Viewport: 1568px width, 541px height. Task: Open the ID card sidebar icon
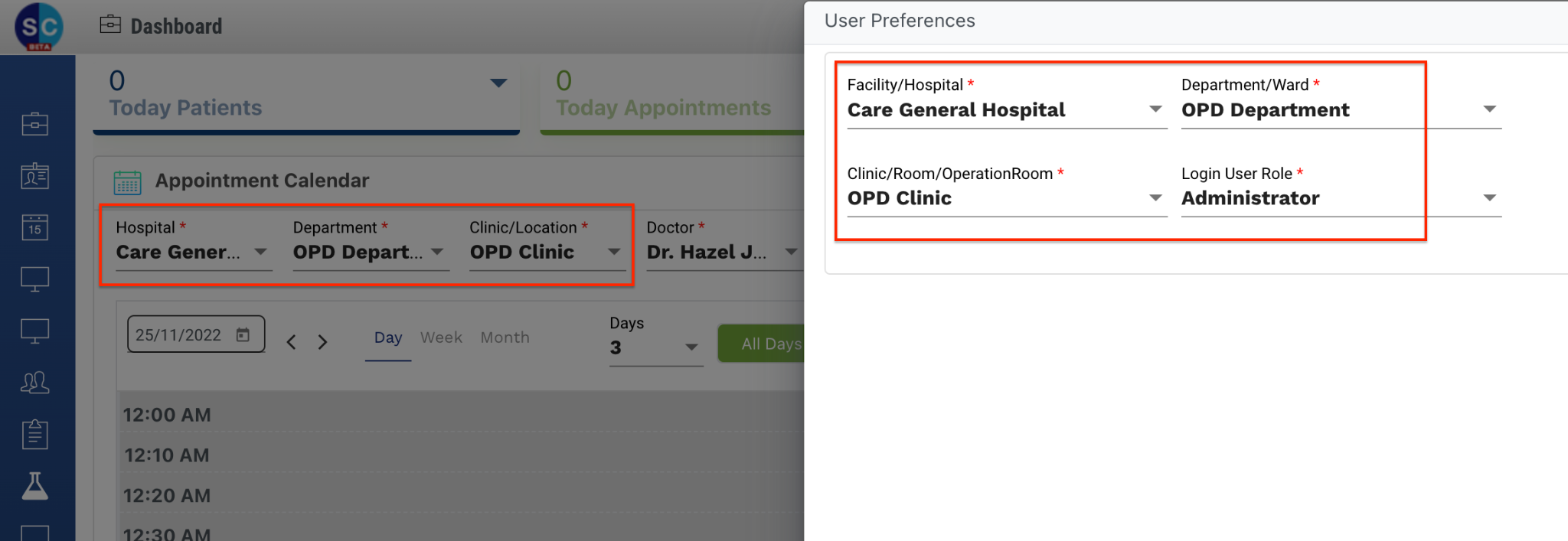[x=35, y=176]
